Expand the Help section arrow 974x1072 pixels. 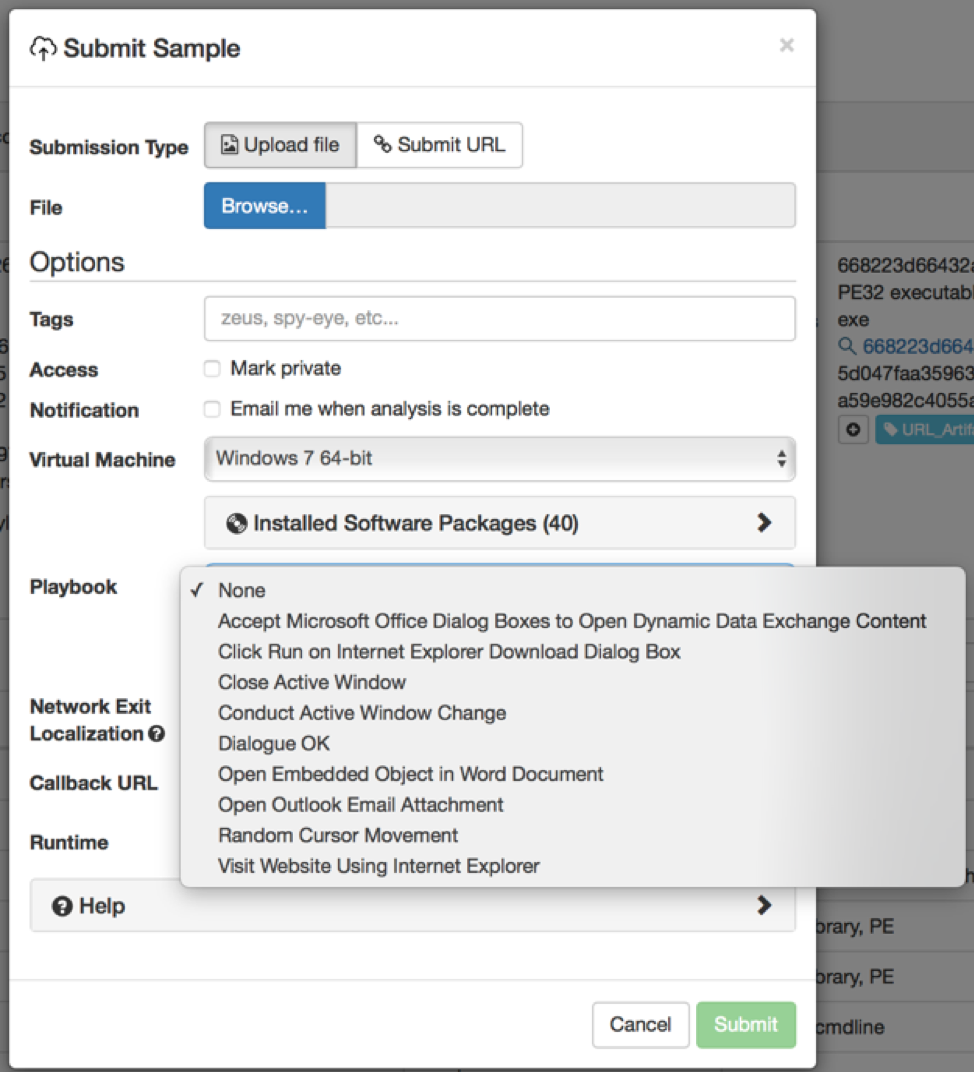click(x=764, y=905)
